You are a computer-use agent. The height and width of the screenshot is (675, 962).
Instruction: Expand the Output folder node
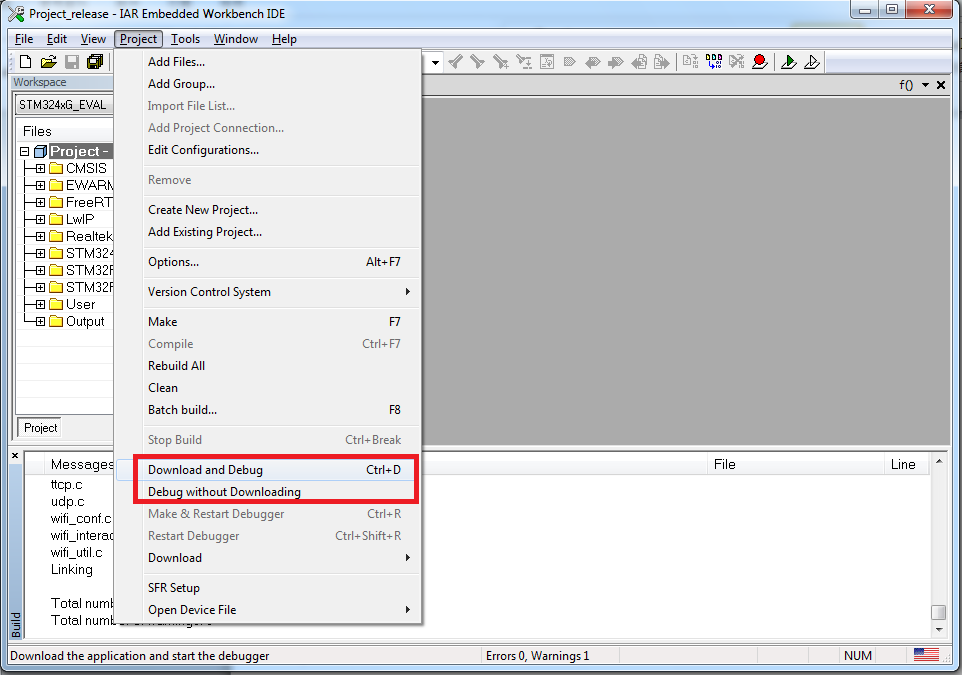[x=40, y=322]
